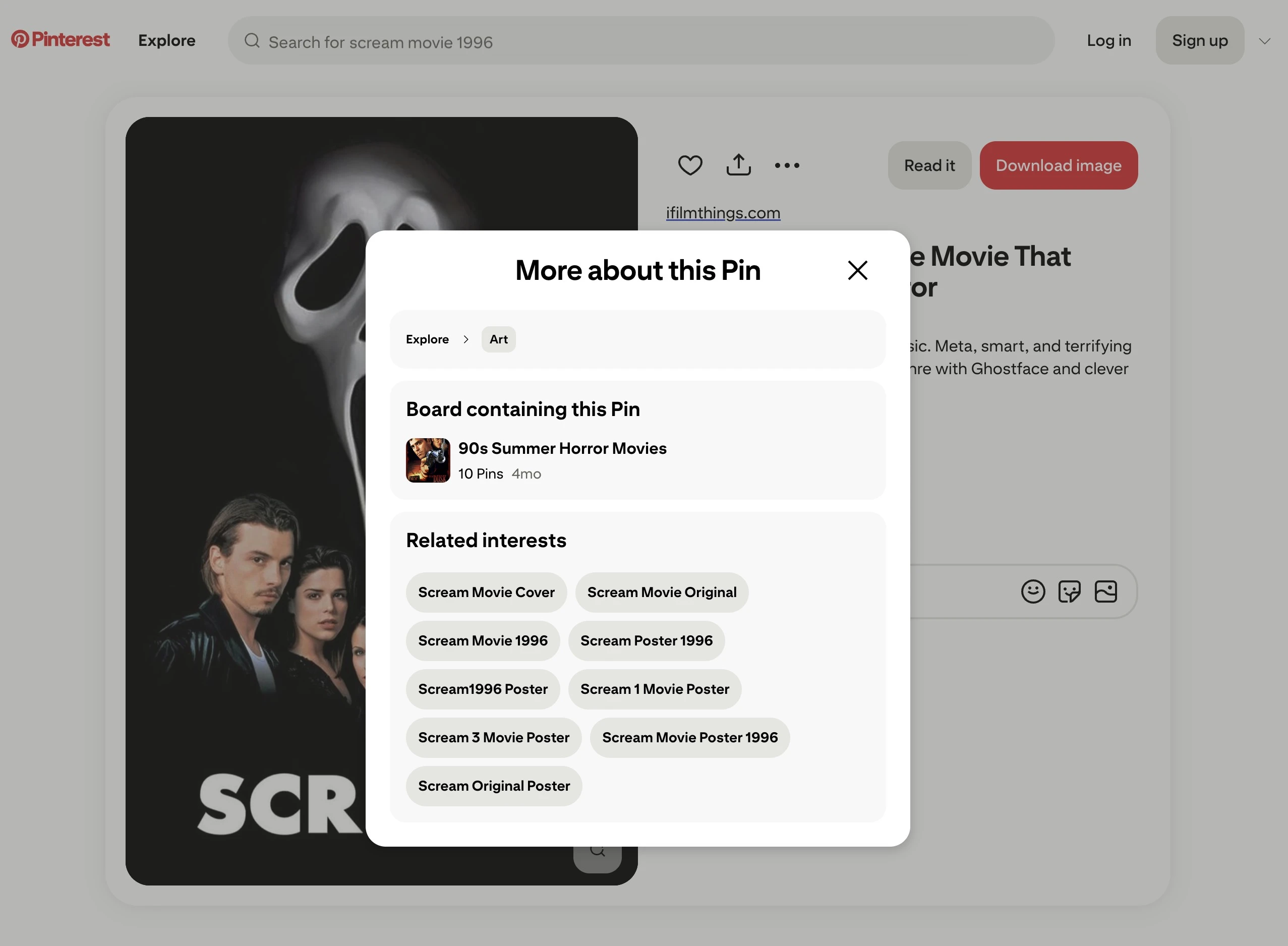Click the sticker icon in comment box
1288x946 pixels.
1069,592
